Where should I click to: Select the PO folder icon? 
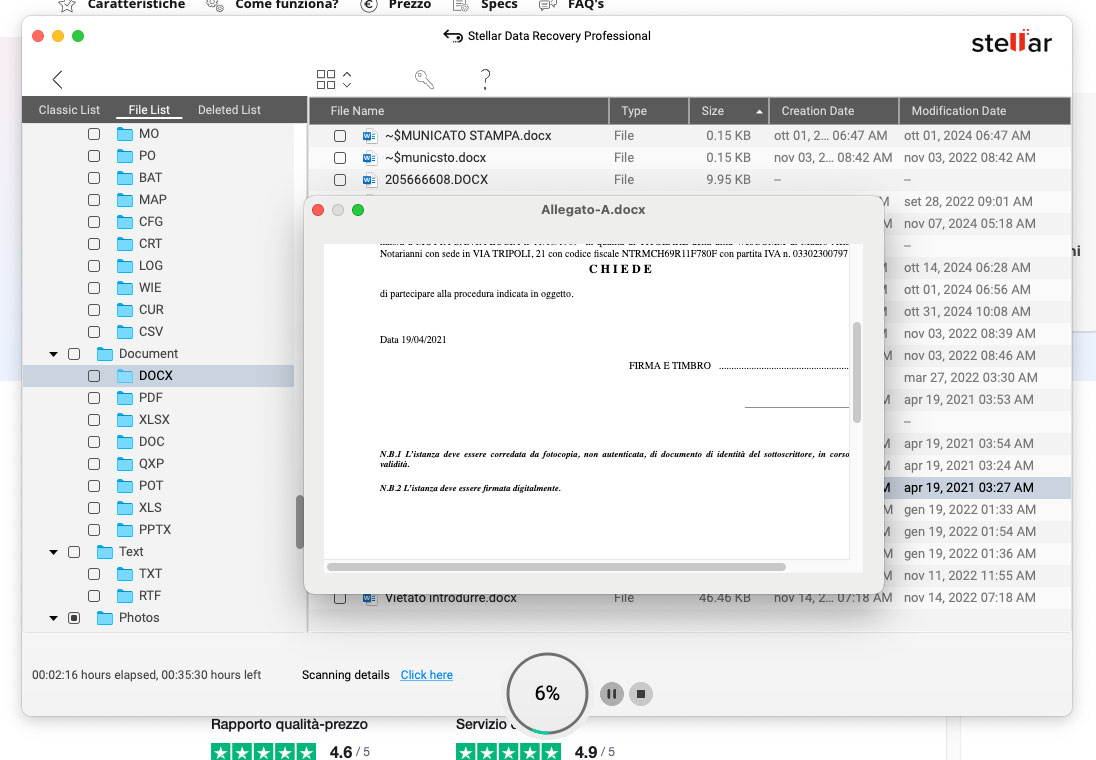125,155
